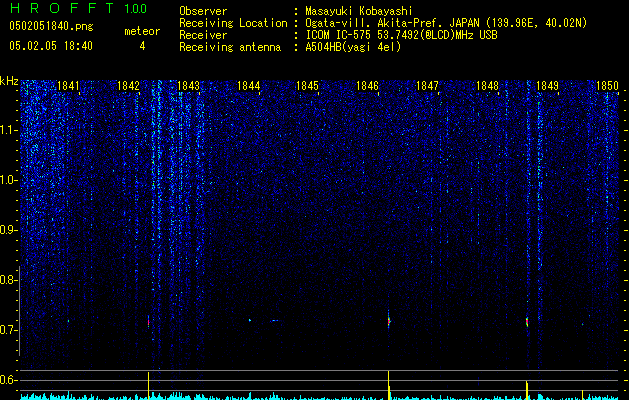Select the 1843 time axis label
This screenshot has width=629, height=400.
188,86
